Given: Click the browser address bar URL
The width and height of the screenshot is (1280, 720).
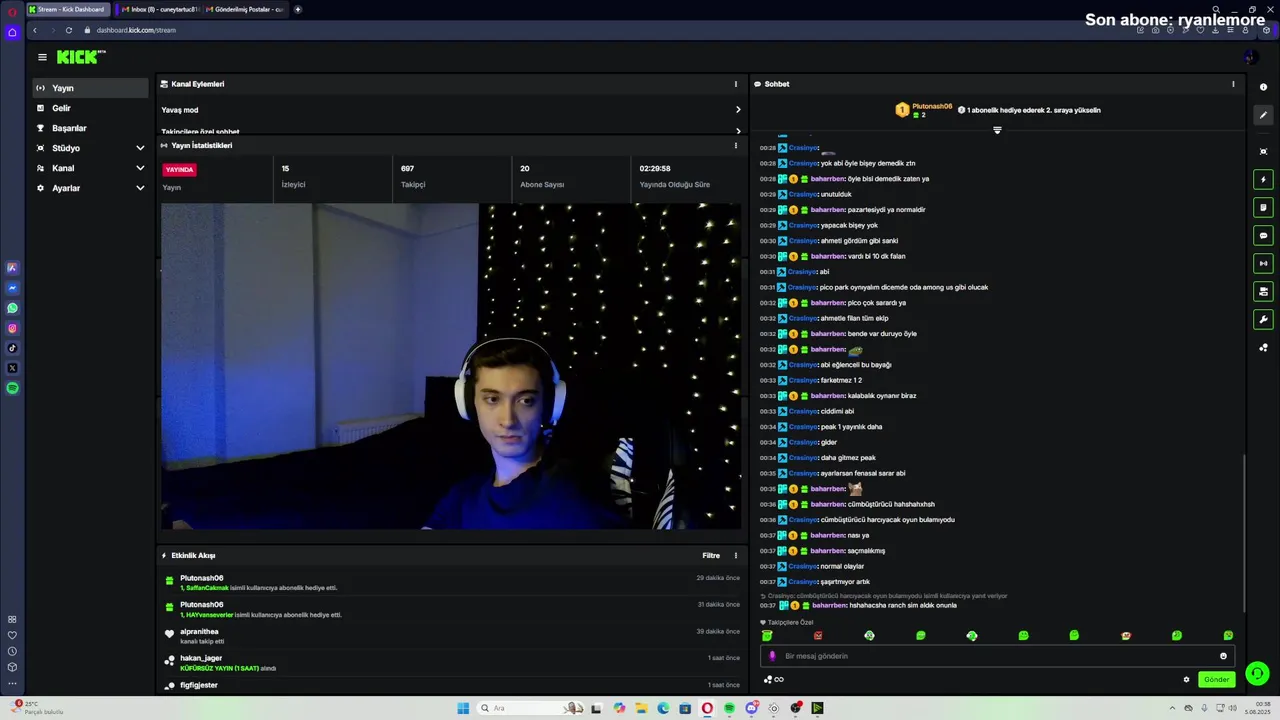Looking at the screenshot, I should pos(137,30).
